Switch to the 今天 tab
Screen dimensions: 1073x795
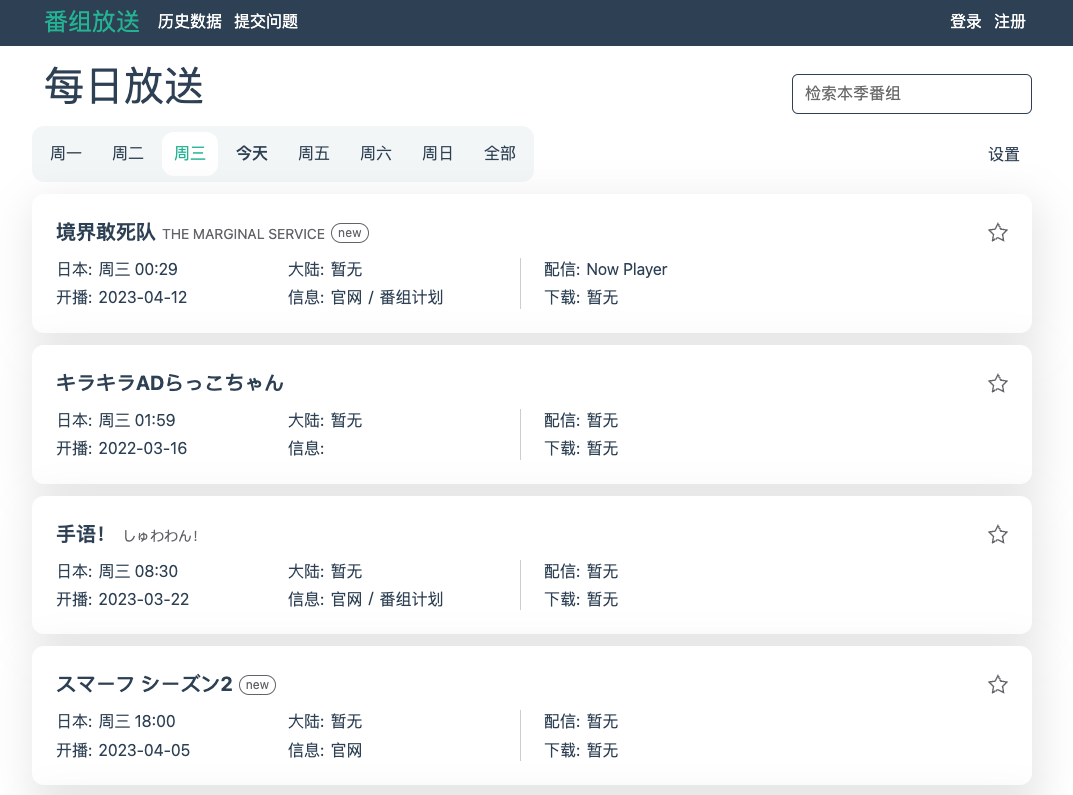(252, 154)
